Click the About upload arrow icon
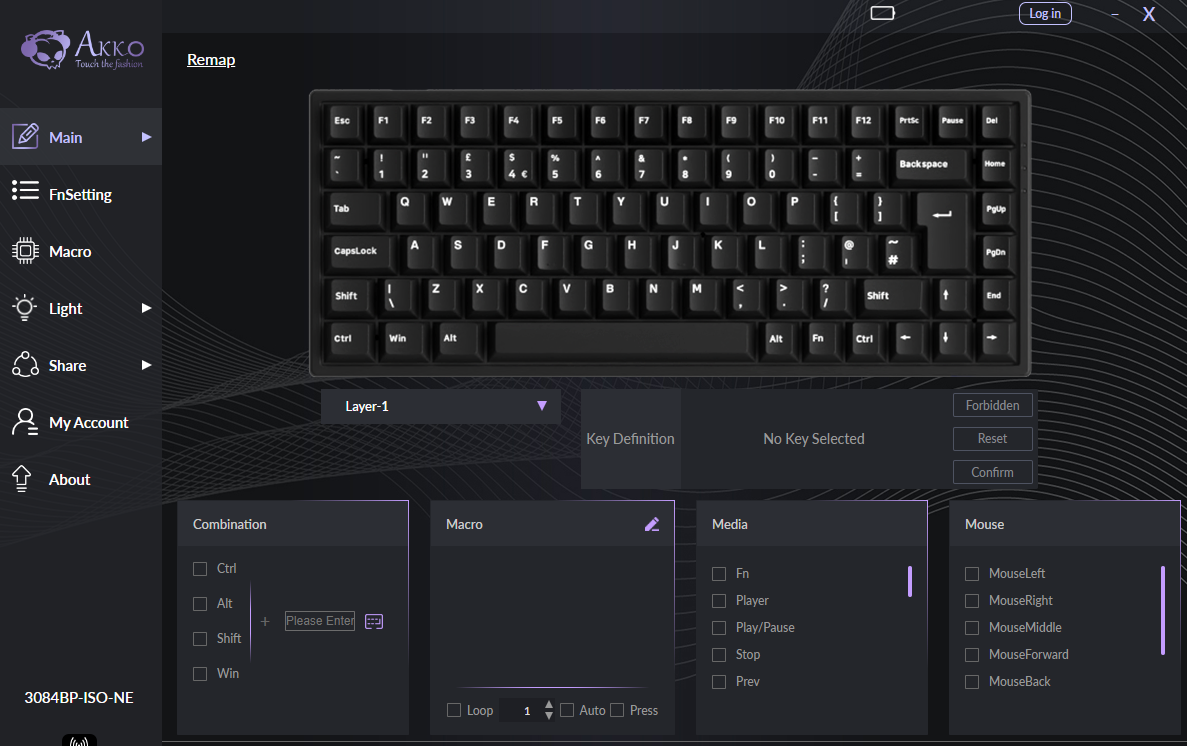Image resolution: width=1187 pixels, height=746 pixels. (x=22, y=479)
